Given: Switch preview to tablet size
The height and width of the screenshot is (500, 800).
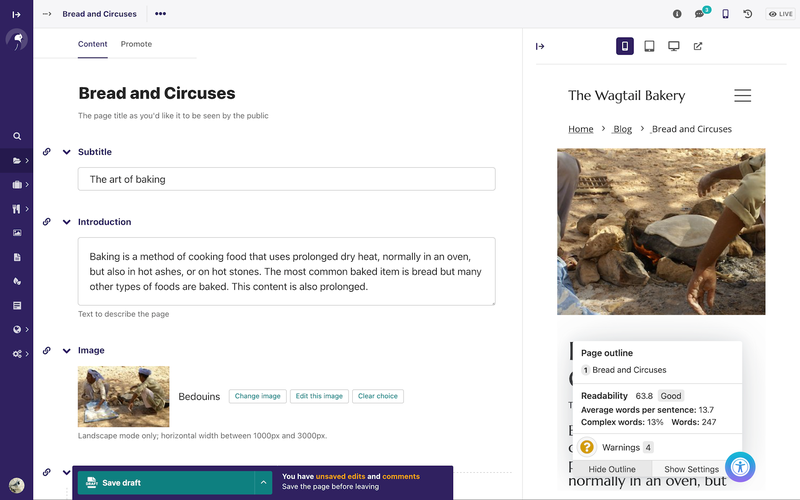Looking at the screenshot, I should [649, 46].
